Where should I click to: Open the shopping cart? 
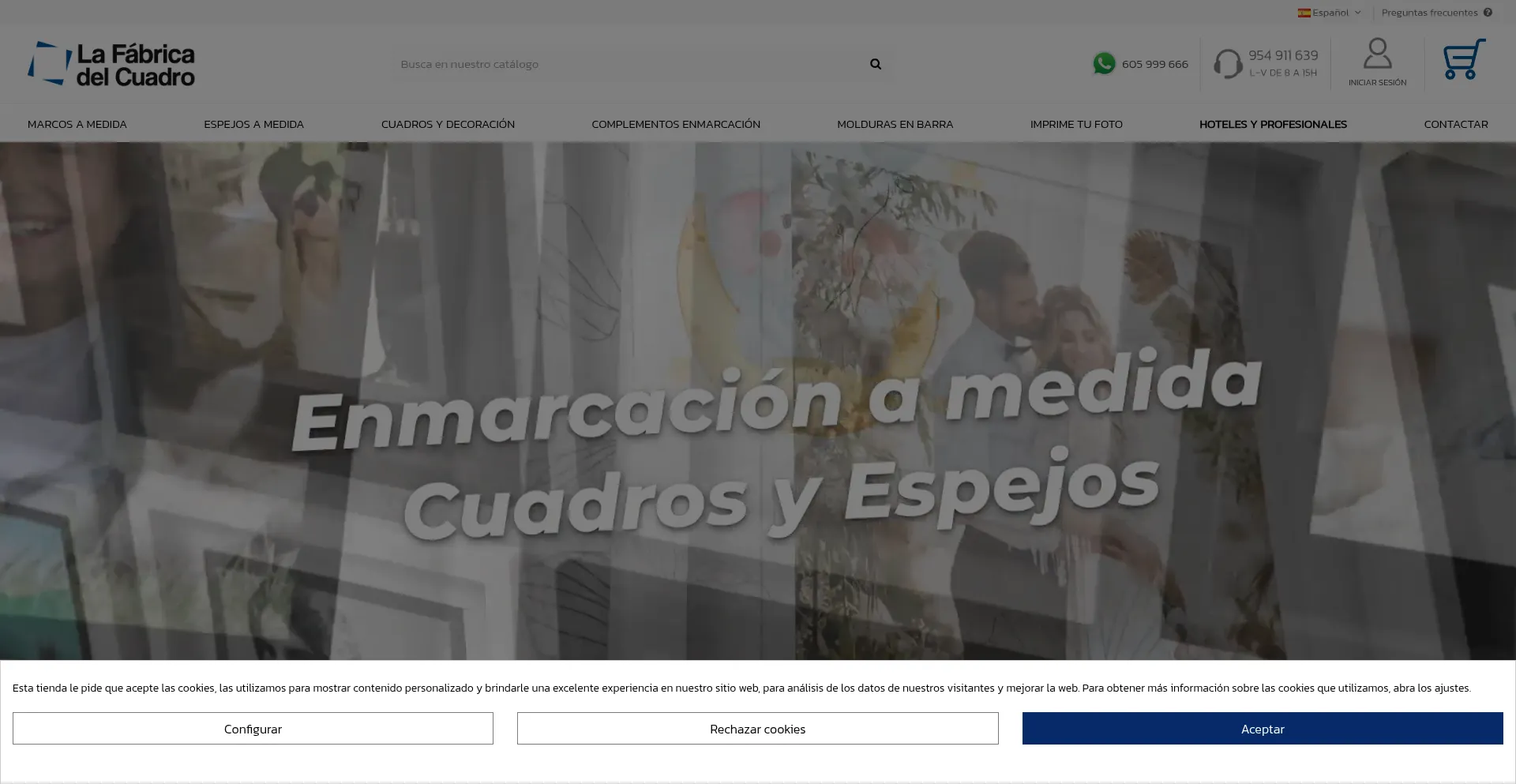click(1463, 62)
